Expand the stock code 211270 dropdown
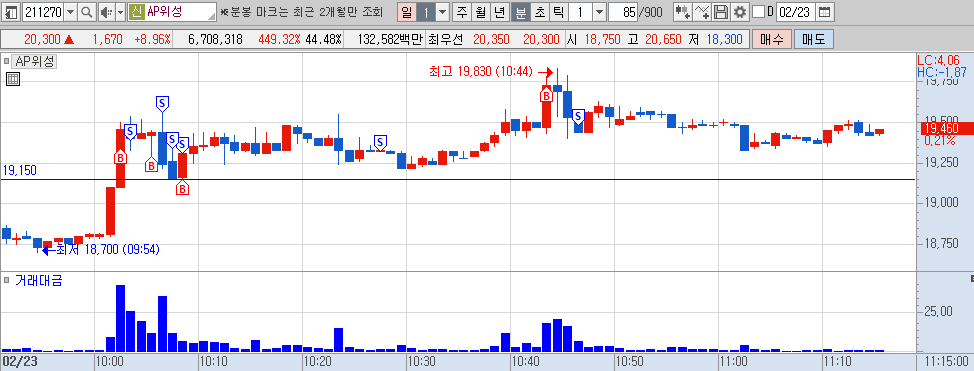974x371 pixels. [x=70, y=12]
